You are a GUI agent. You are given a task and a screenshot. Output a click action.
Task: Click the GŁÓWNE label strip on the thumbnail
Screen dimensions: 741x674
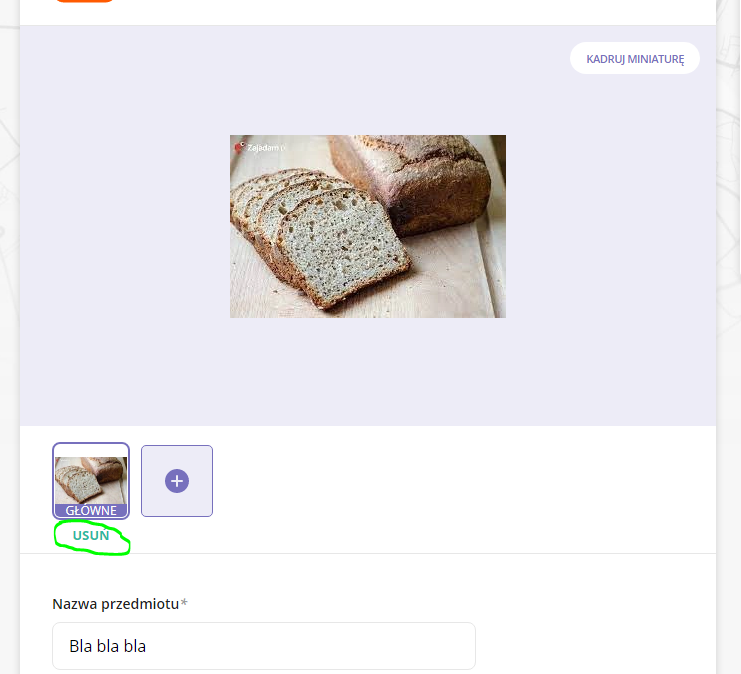[91, 510]
